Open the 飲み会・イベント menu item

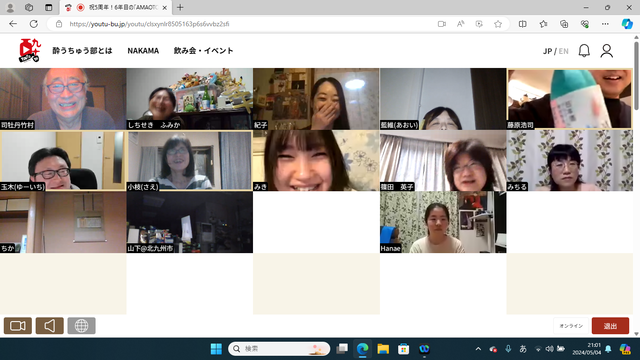click(203, 51)
